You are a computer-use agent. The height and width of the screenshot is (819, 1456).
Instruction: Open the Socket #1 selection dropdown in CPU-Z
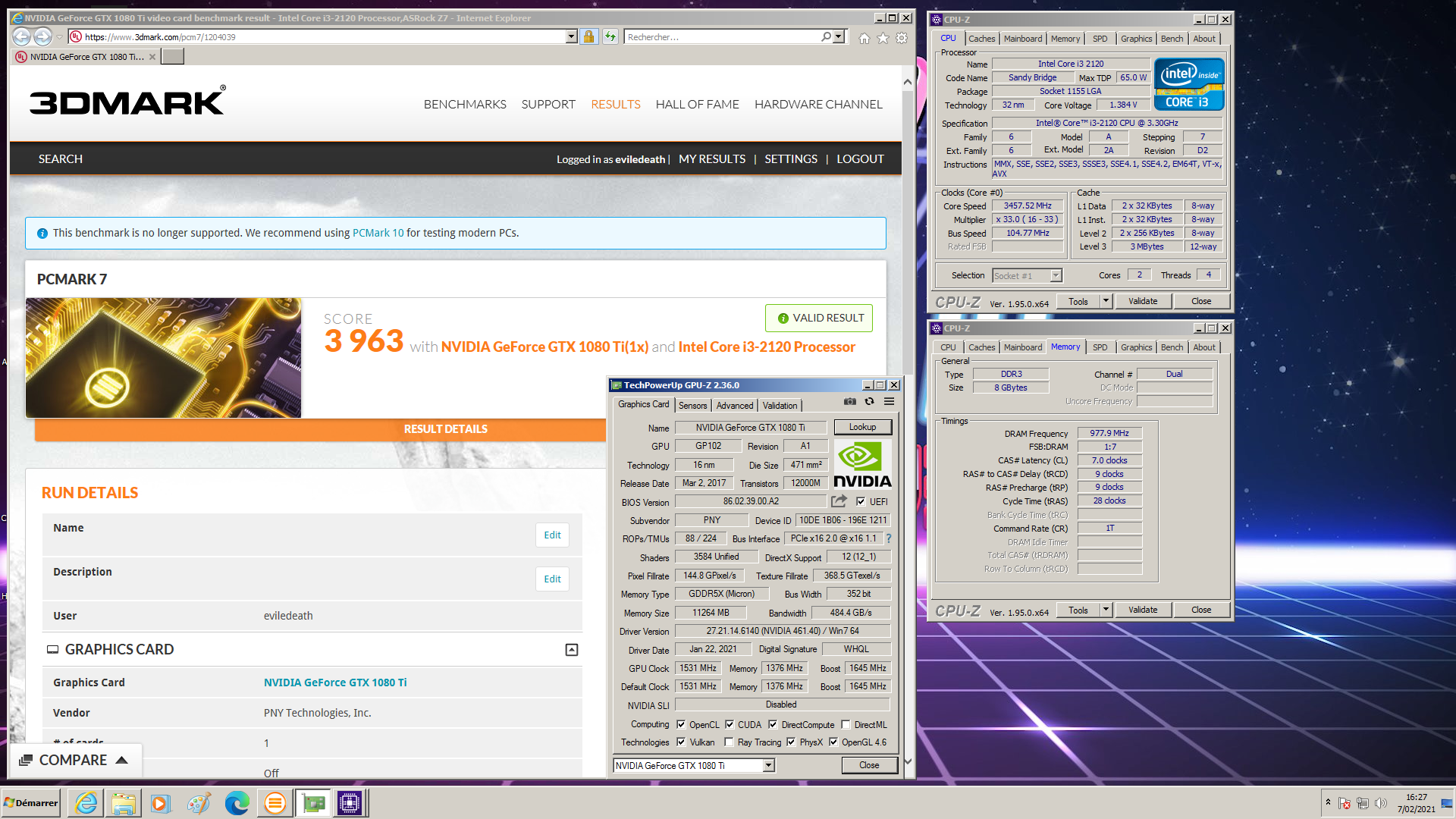coord(1056,275)
